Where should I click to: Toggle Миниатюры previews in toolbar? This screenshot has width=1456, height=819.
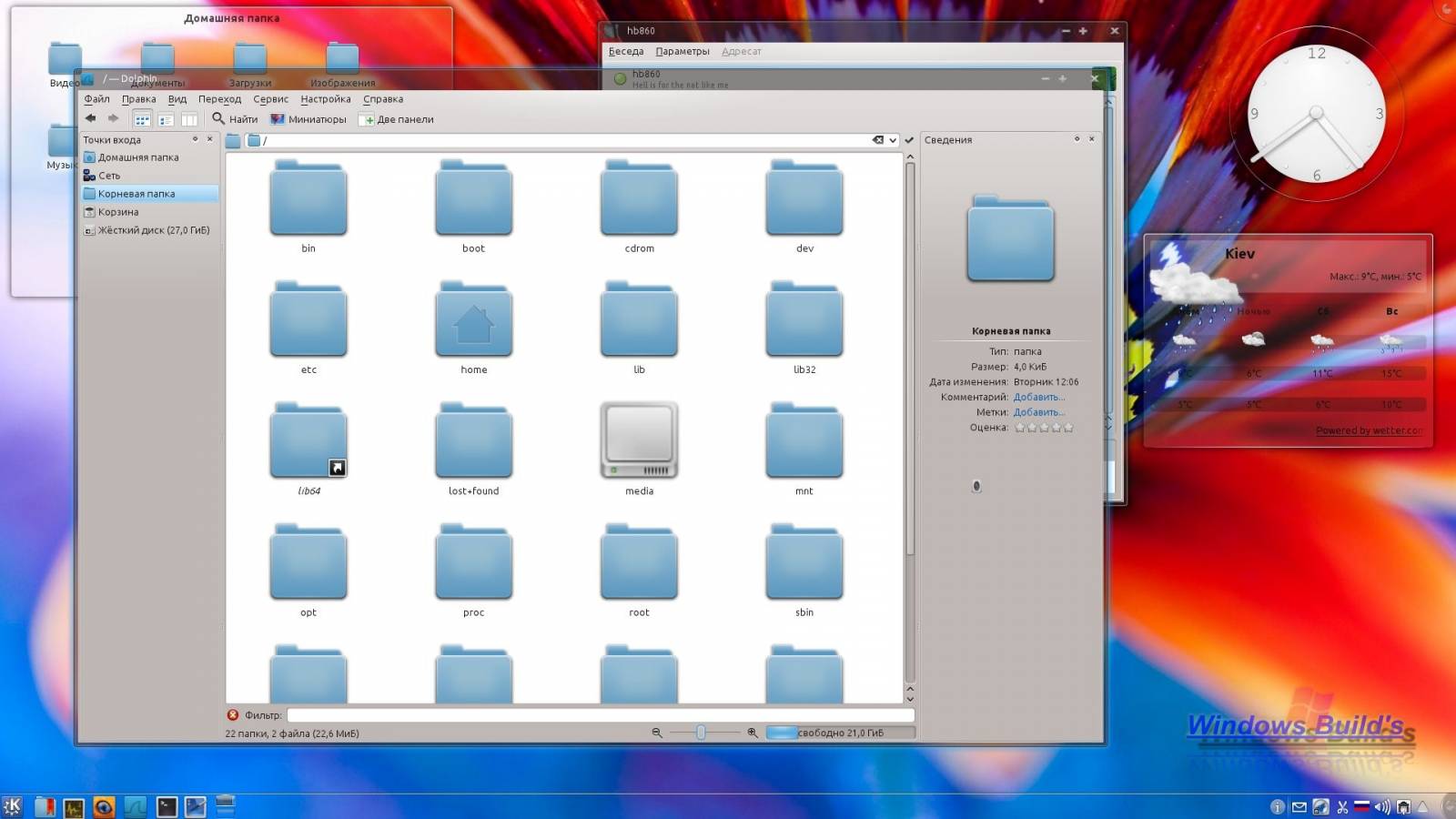[x=308, y=119]
